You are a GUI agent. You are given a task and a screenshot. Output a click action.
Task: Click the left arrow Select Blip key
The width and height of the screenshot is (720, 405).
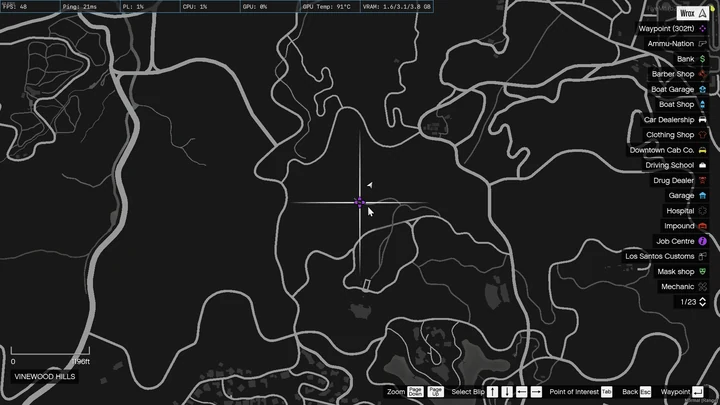[522, 392]
